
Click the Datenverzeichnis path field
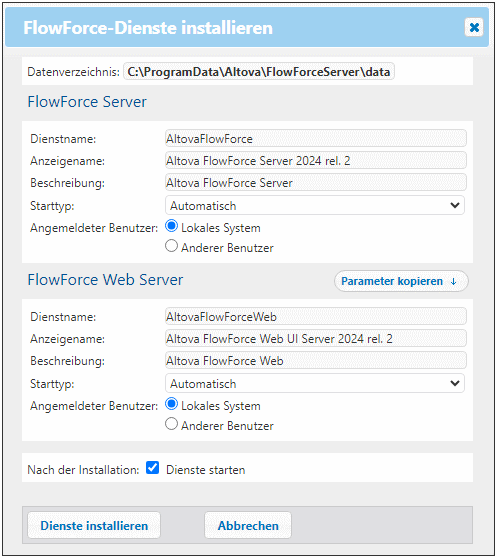259,72
